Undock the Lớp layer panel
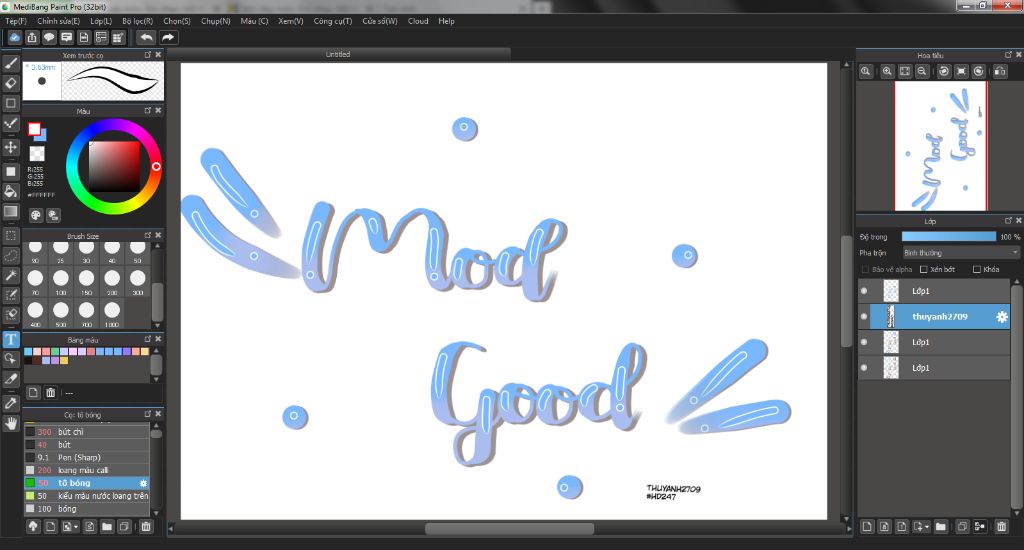 pyautogui.click(x=1008, y=221)
